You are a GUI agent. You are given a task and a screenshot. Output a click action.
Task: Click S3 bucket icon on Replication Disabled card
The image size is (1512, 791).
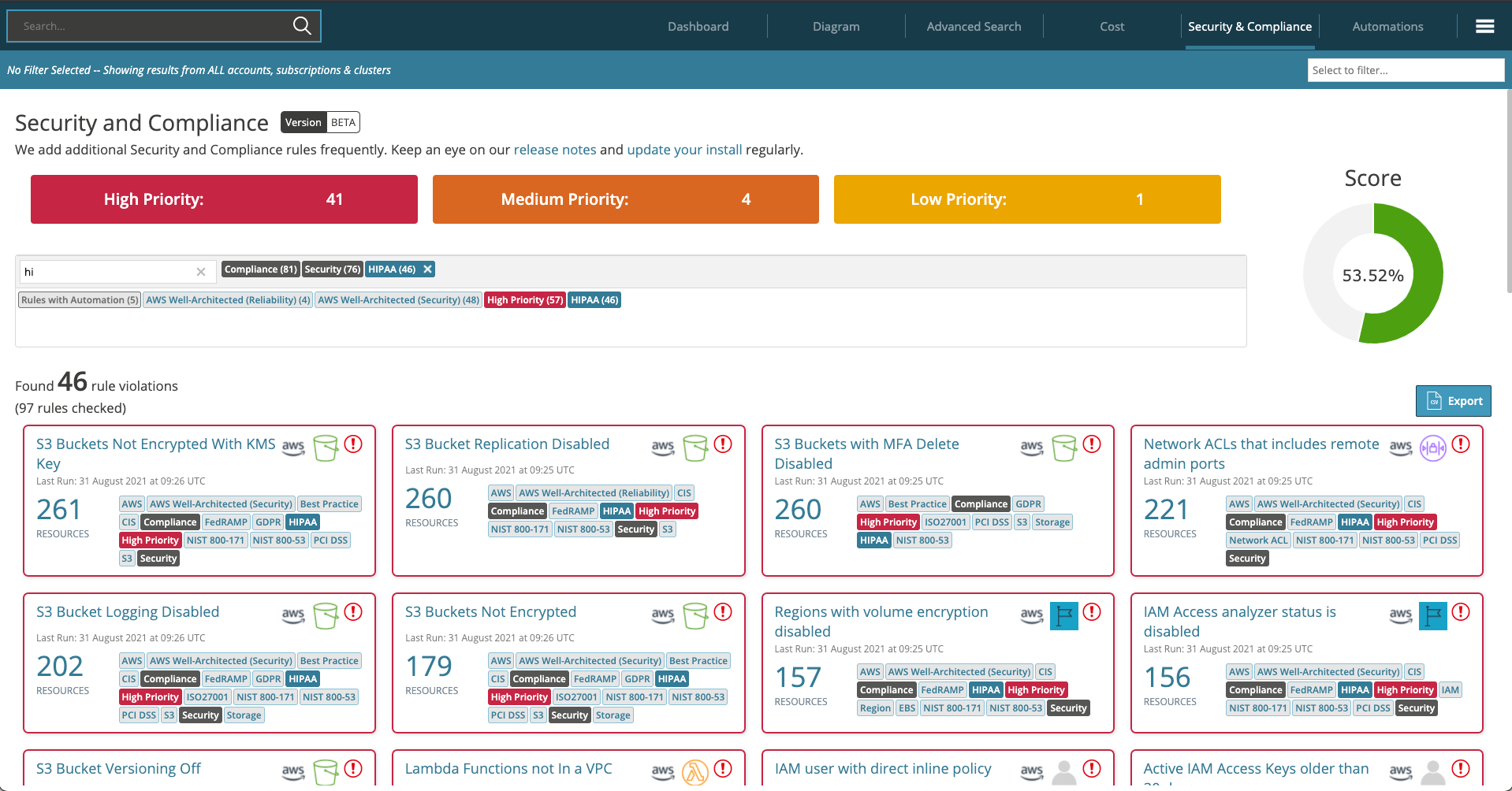695,447
